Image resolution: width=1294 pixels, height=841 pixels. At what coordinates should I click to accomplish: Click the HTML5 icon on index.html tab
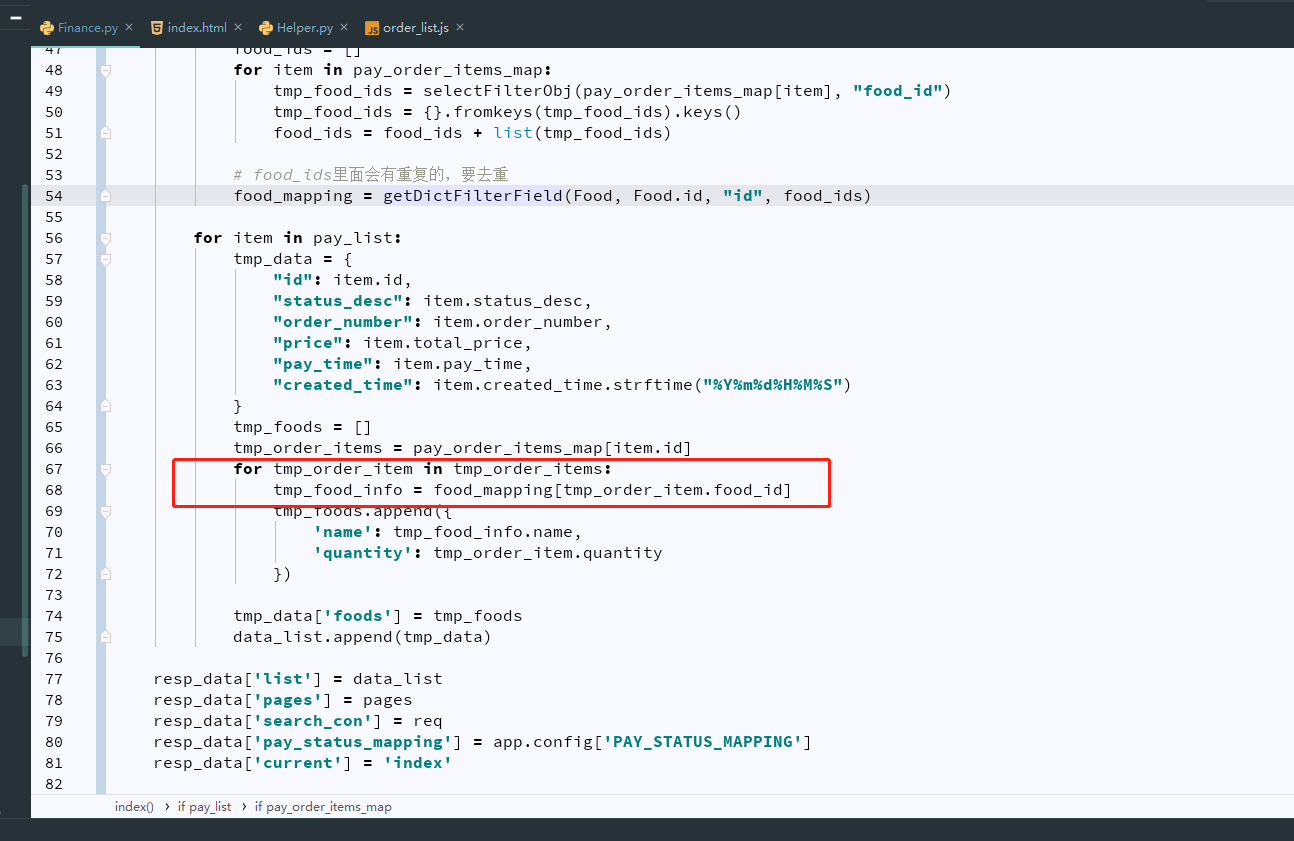157,28
